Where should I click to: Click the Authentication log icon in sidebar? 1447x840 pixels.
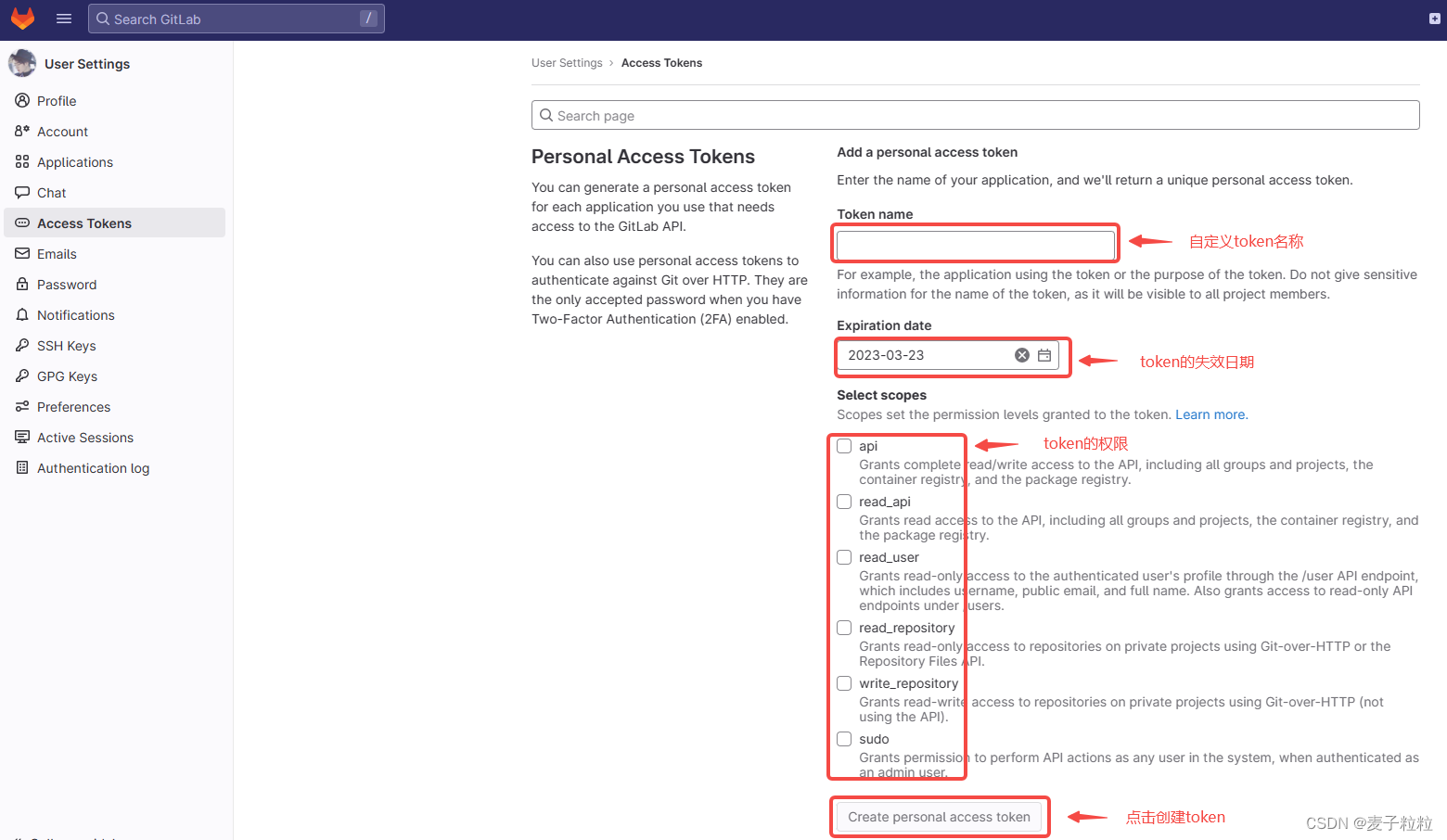(x=22, y=467)
